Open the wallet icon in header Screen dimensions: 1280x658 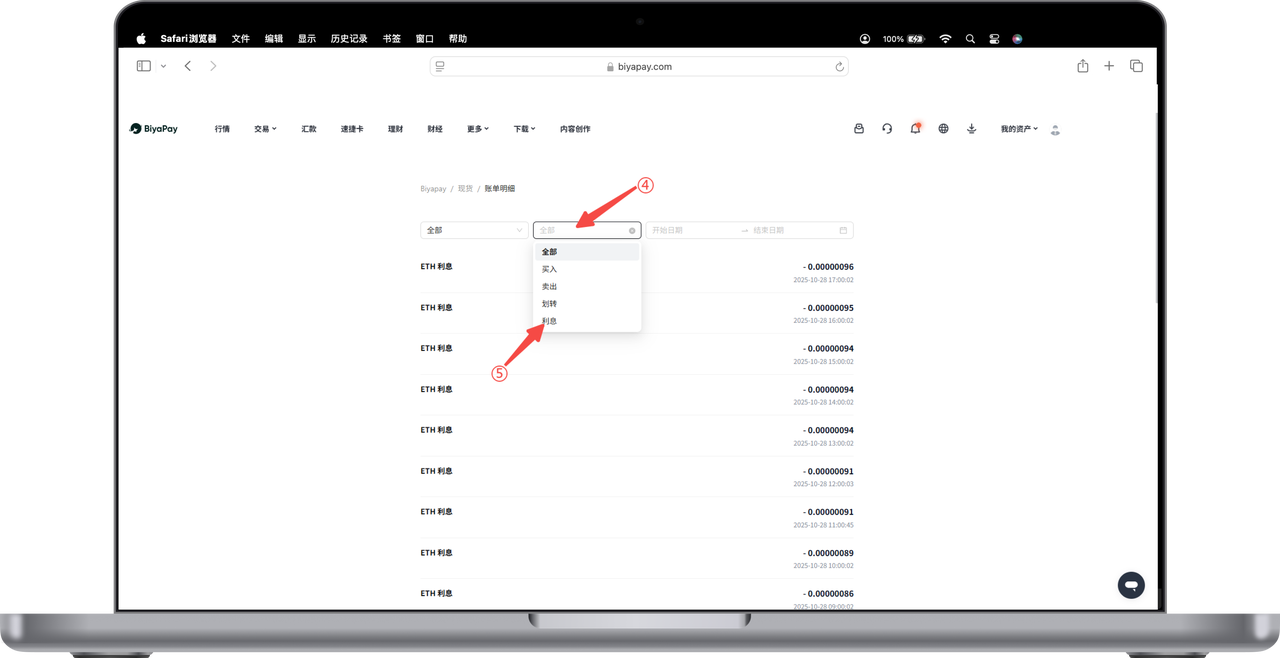click(859, 129)
